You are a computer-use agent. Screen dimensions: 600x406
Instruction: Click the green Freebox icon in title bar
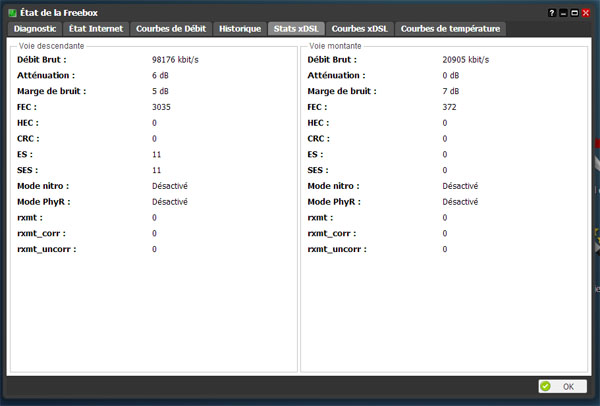pyautogui.click(x=13, y=13)
